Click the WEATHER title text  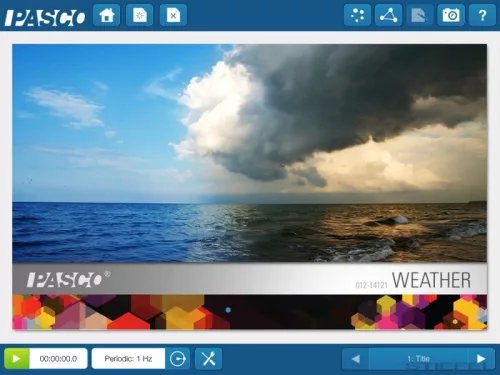[431, 280]
